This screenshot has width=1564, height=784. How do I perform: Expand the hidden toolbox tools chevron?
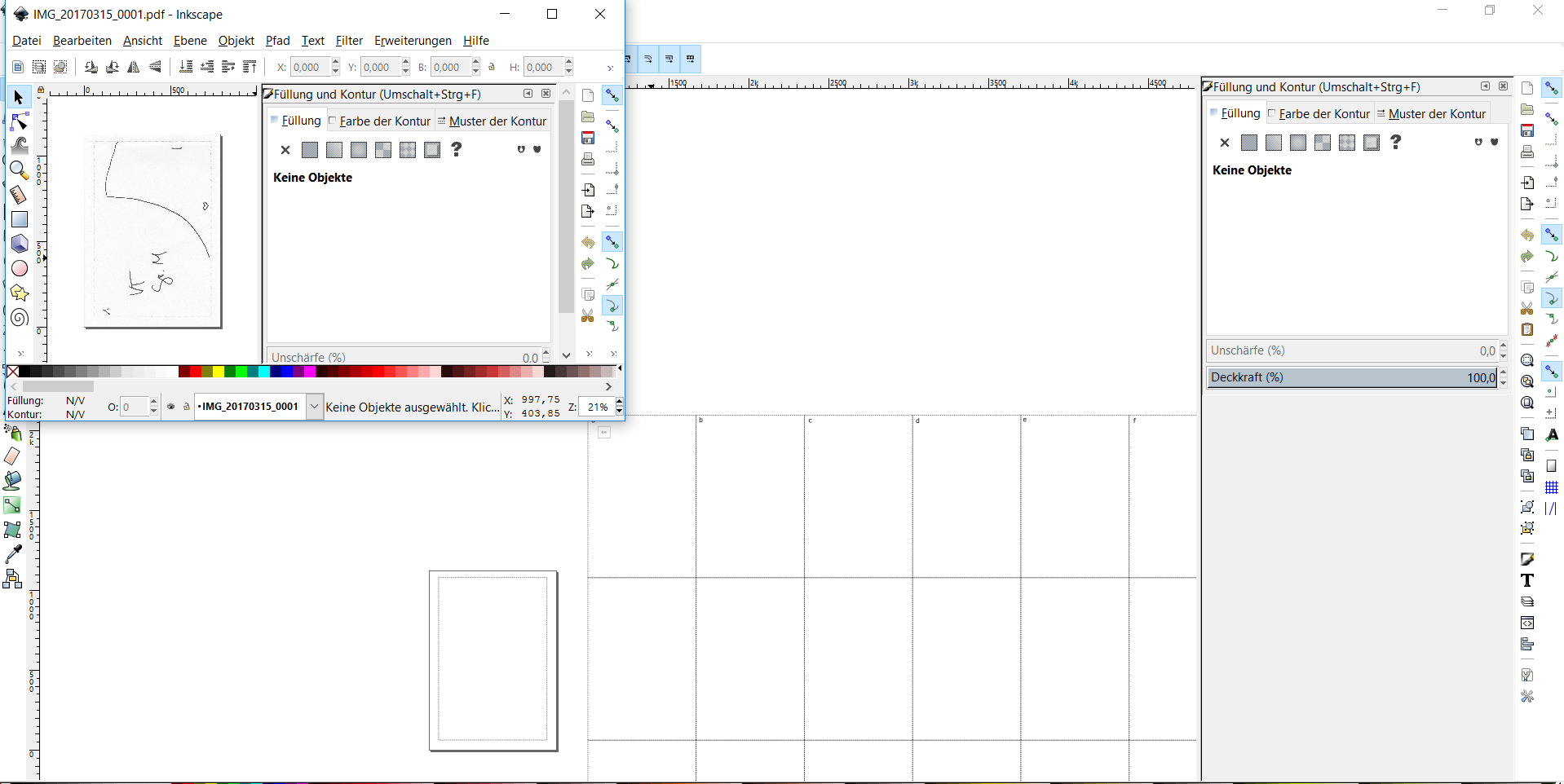pyautogui.click(x=20, y=354)
